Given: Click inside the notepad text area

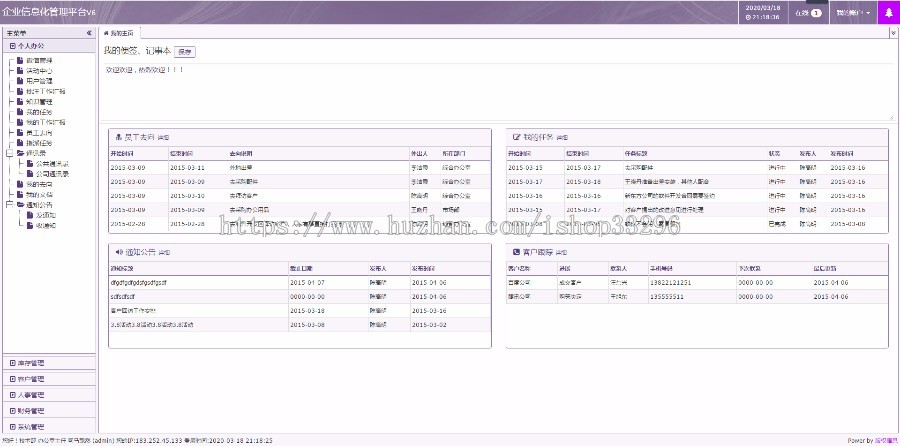Looking at the screenshot, I should 497,92.
